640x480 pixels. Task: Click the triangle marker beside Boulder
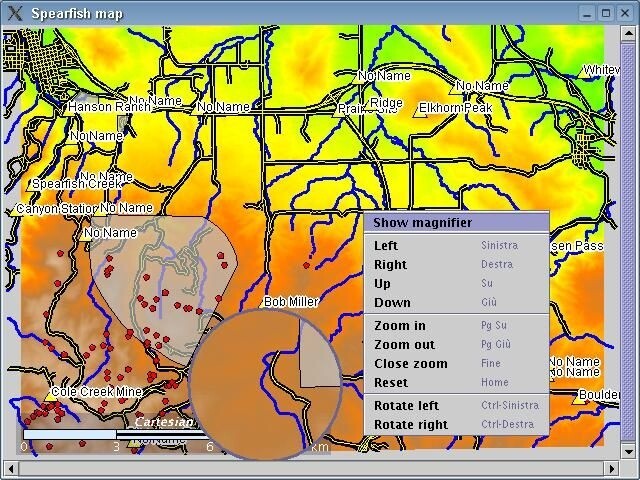coord(578,399)
